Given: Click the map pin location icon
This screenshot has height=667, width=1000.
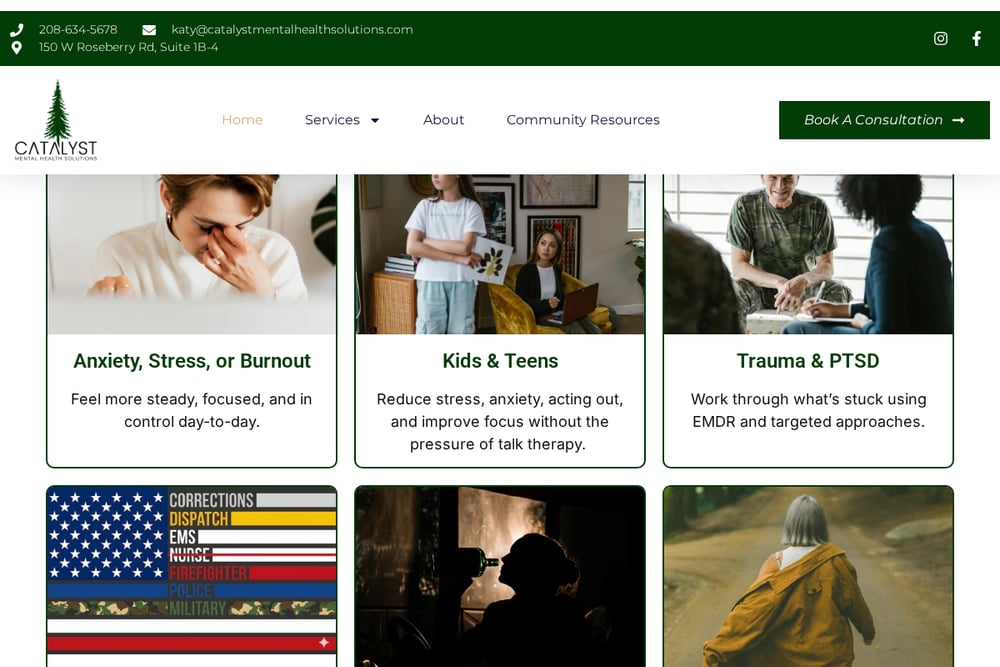Looking at the screenshot, I should (17, 47).
